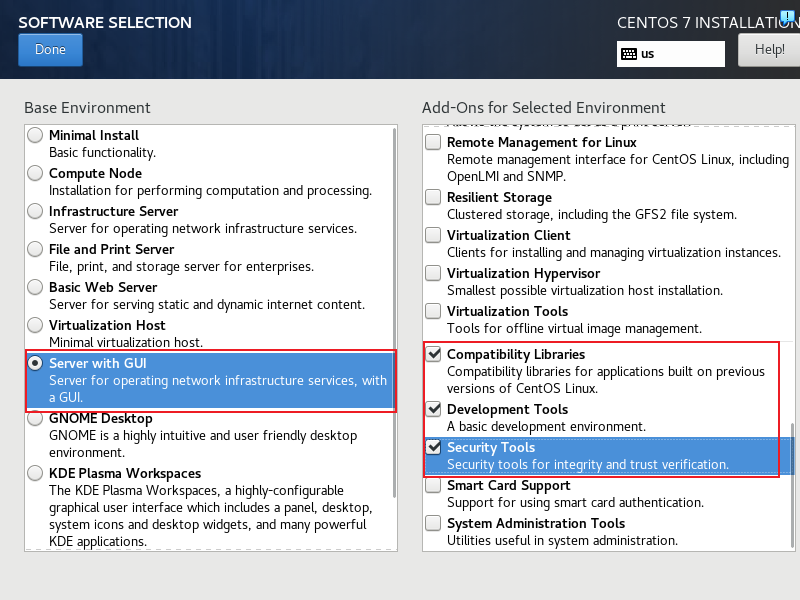Choose the Infrastructure Server environment
The width and height of the screenshot is (800, 600).
[x=35, y=211]
